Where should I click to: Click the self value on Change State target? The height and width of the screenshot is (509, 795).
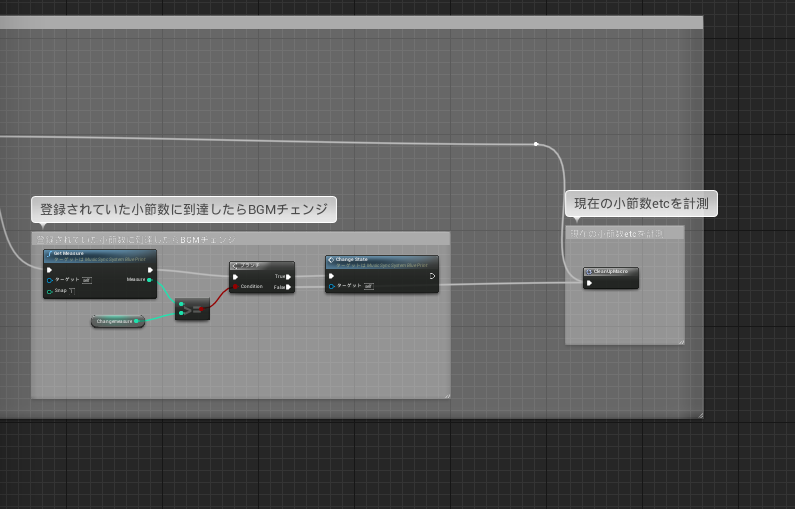(x=369, y=286)
